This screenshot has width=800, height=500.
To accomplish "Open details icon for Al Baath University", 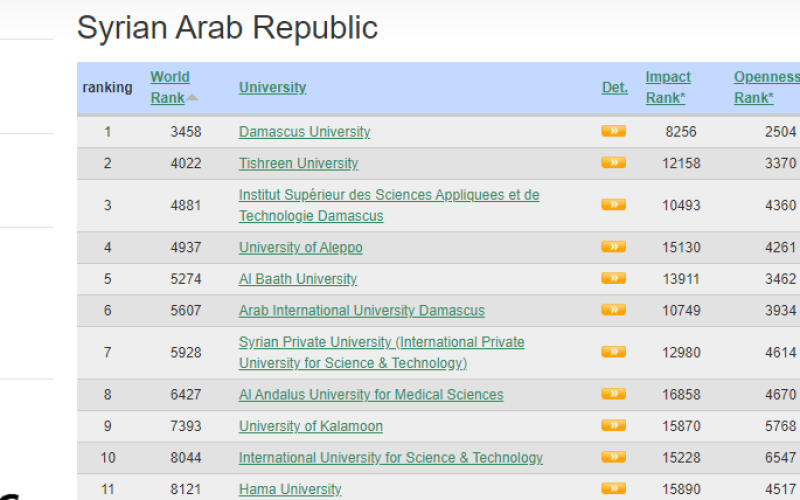I will click(613, 278).
